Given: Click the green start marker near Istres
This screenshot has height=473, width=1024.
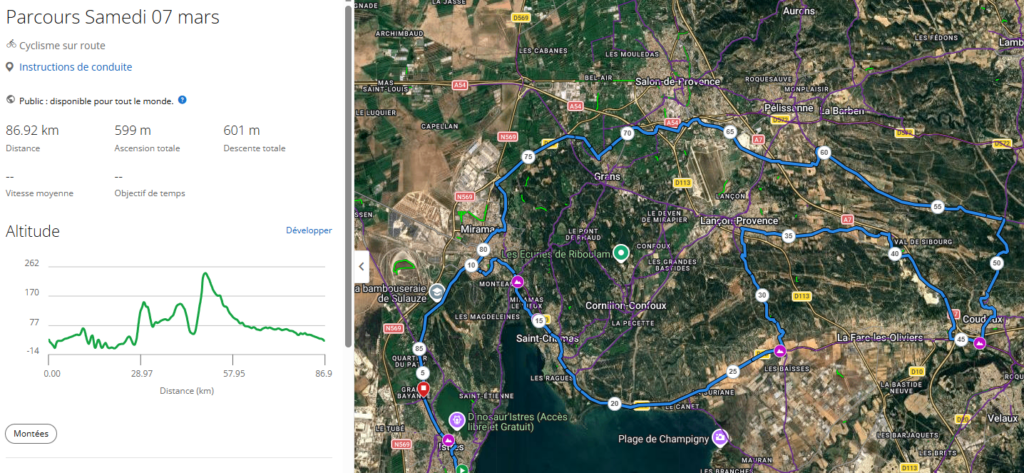Looking at the screenshot, I should pyautogui.click(x=462, y=467).
